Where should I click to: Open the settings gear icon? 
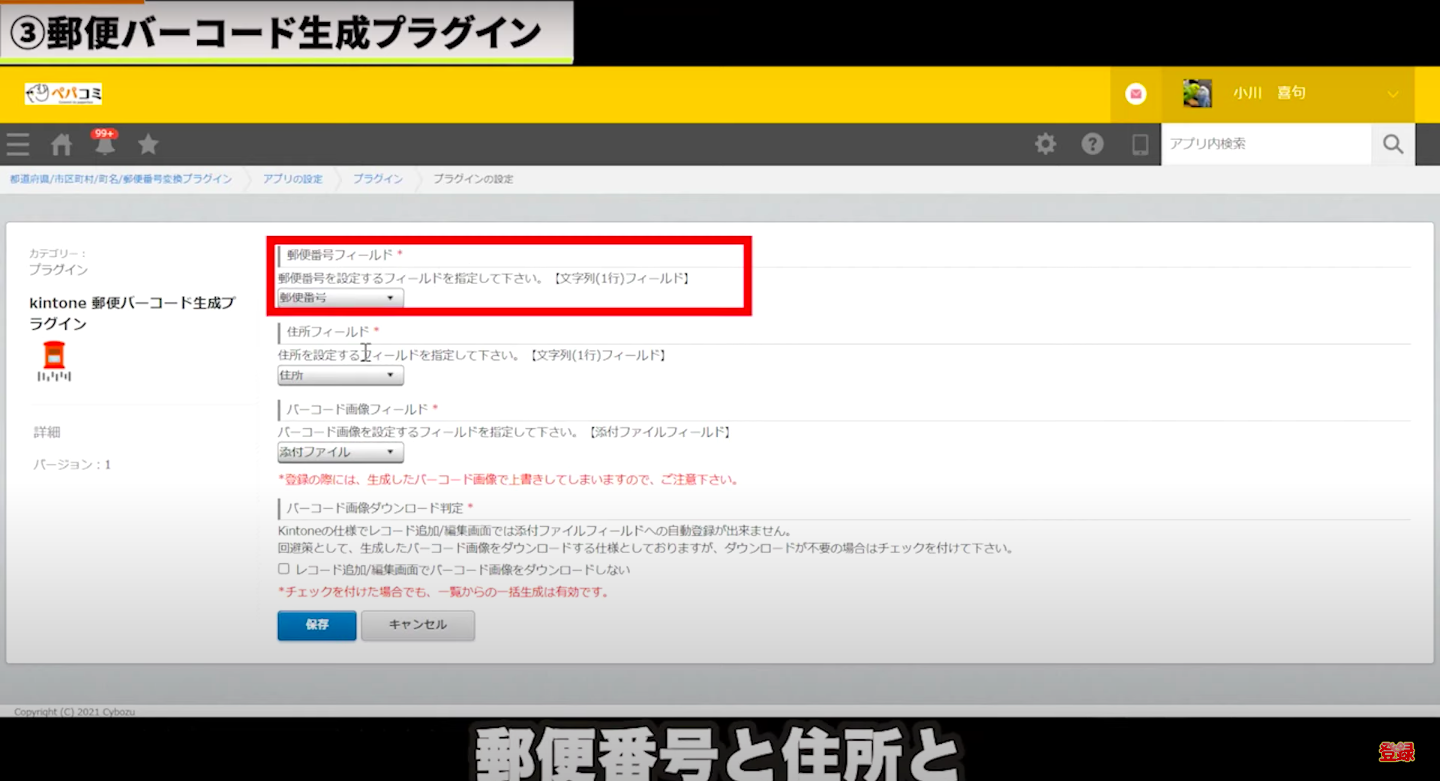[x=1045, y=144]
